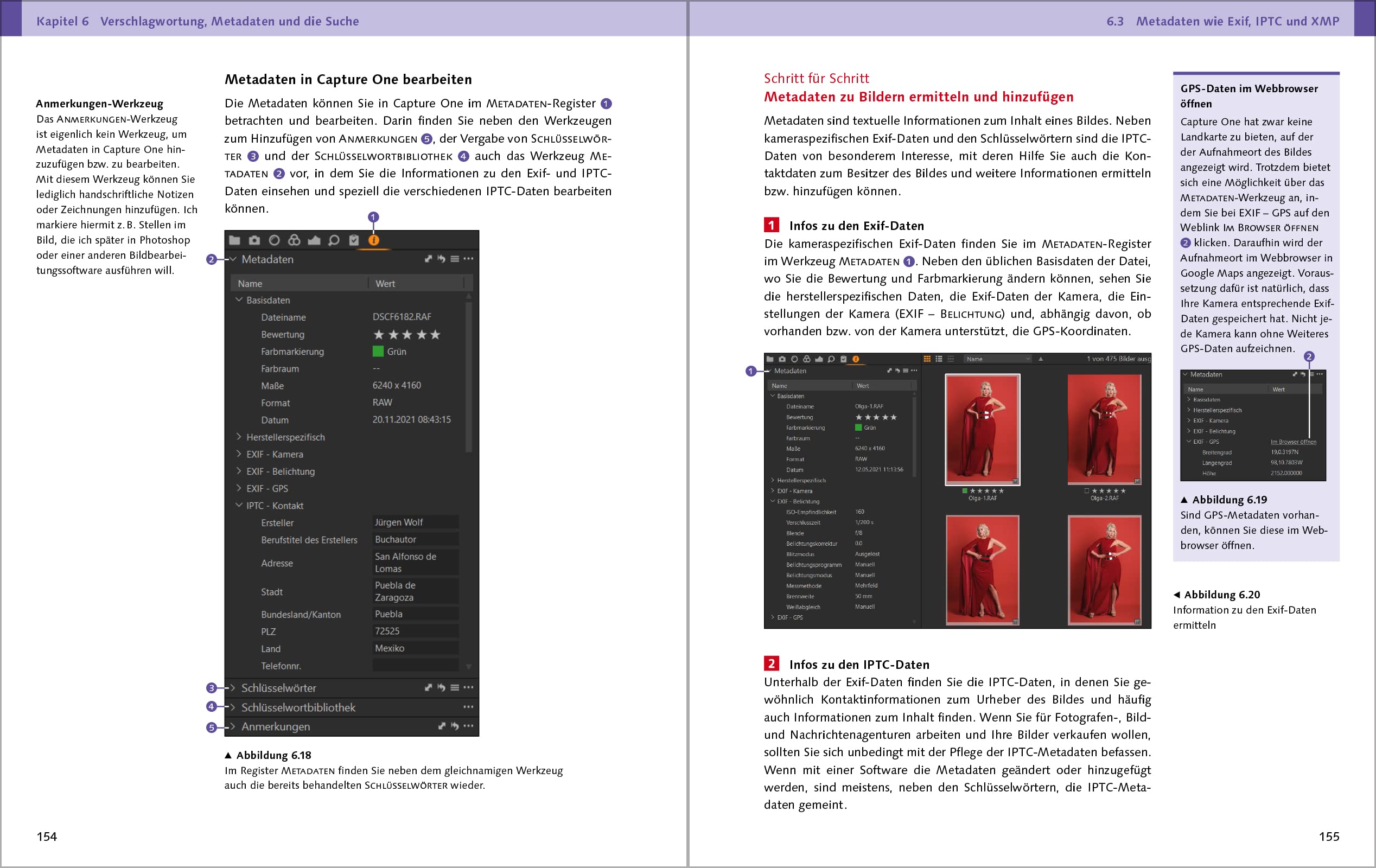The image size is (1376, 868).
Task: Open Schlüsselwortbibliothek three-dots menu
Action: click(x=469, y=707)
